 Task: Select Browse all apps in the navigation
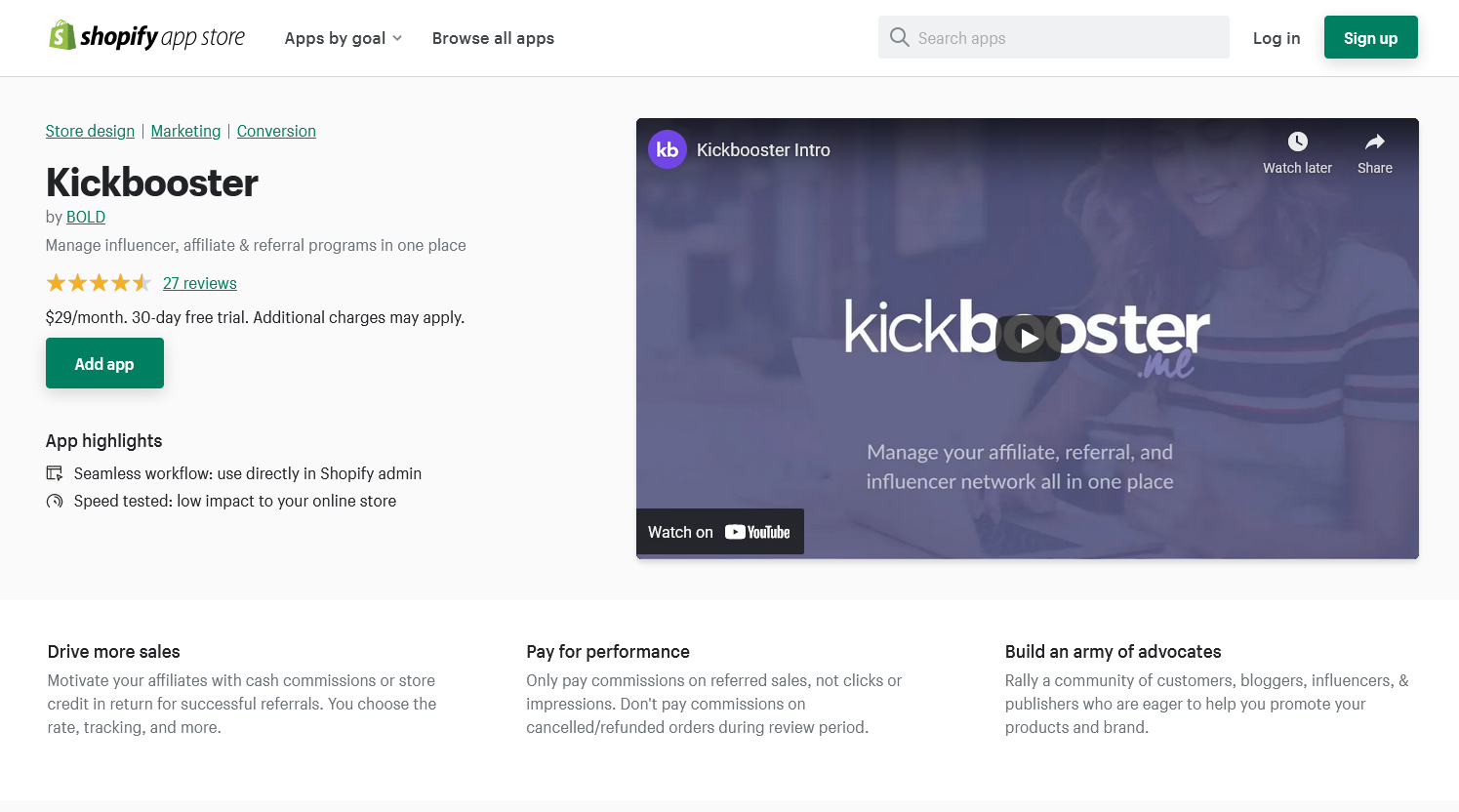coord(493,38)
